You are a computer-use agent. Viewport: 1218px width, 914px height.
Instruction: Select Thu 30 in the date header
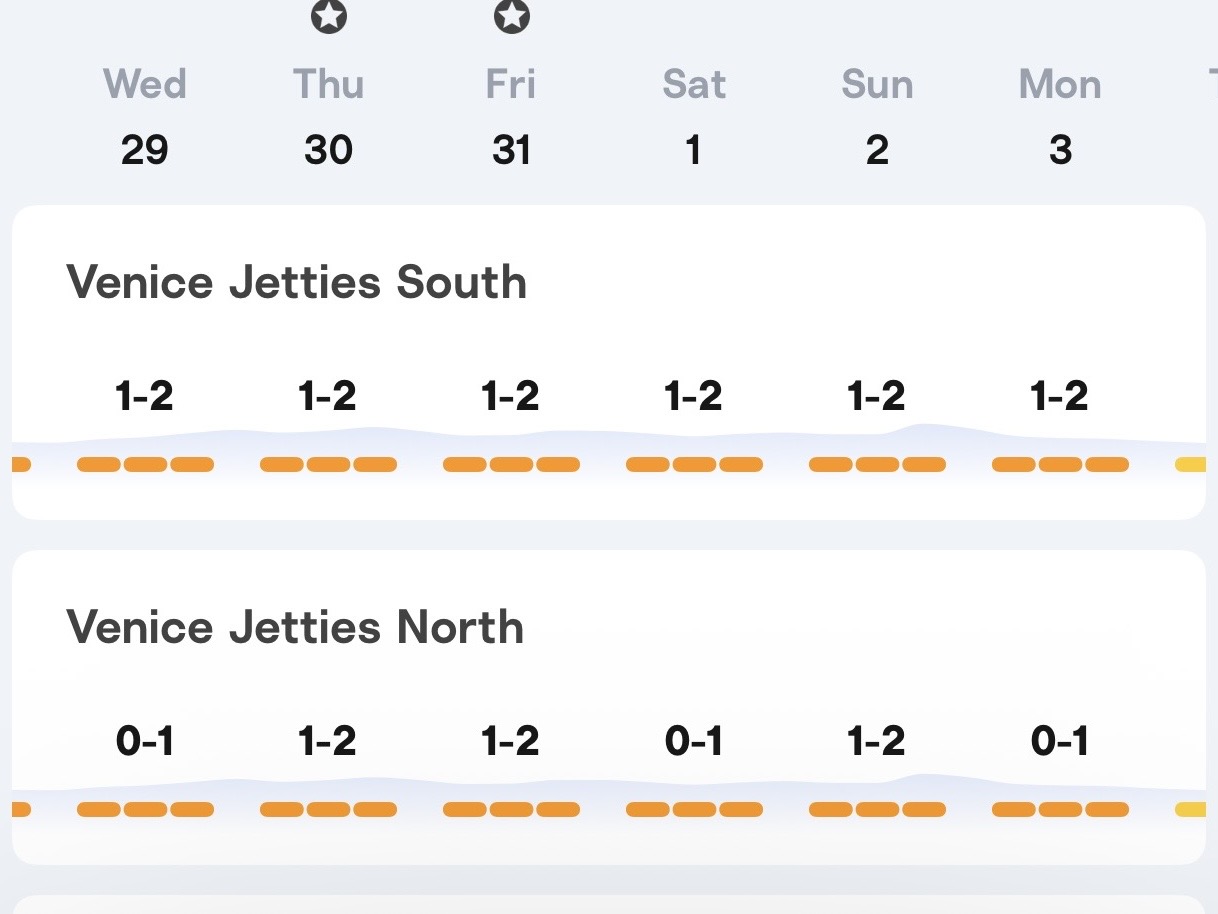point(328,117)
